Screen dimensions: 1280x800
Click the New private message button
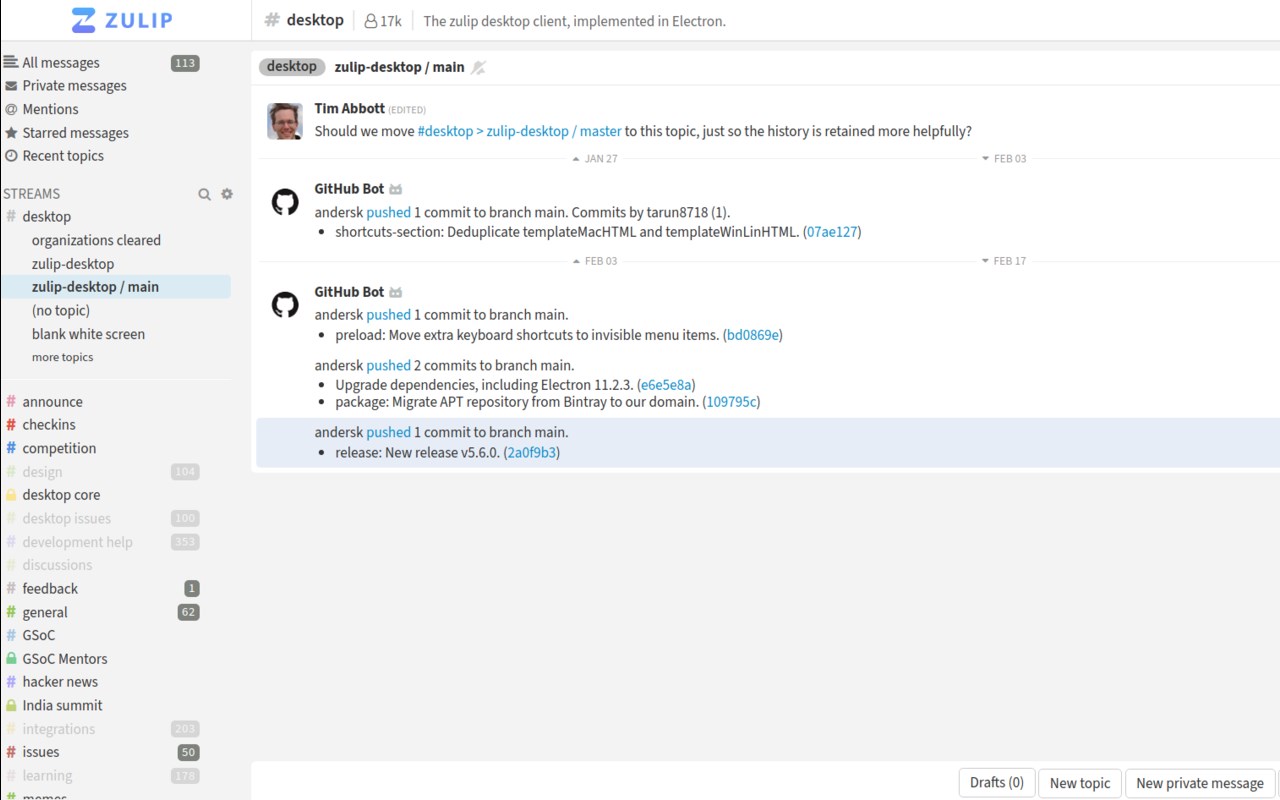click(x=1200, y=783)
